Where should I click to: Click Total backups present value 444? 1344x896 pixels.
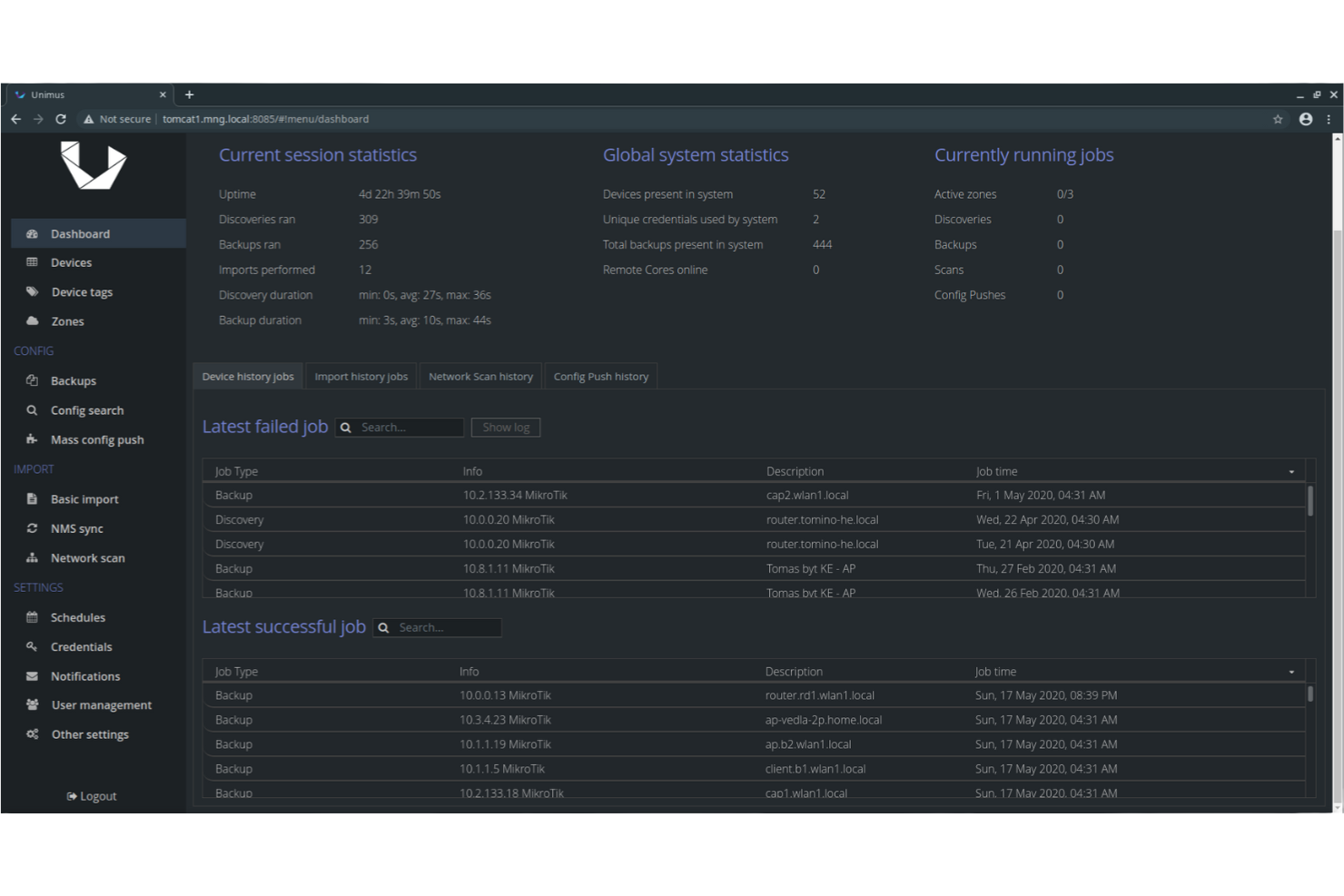tap(823, 244)
